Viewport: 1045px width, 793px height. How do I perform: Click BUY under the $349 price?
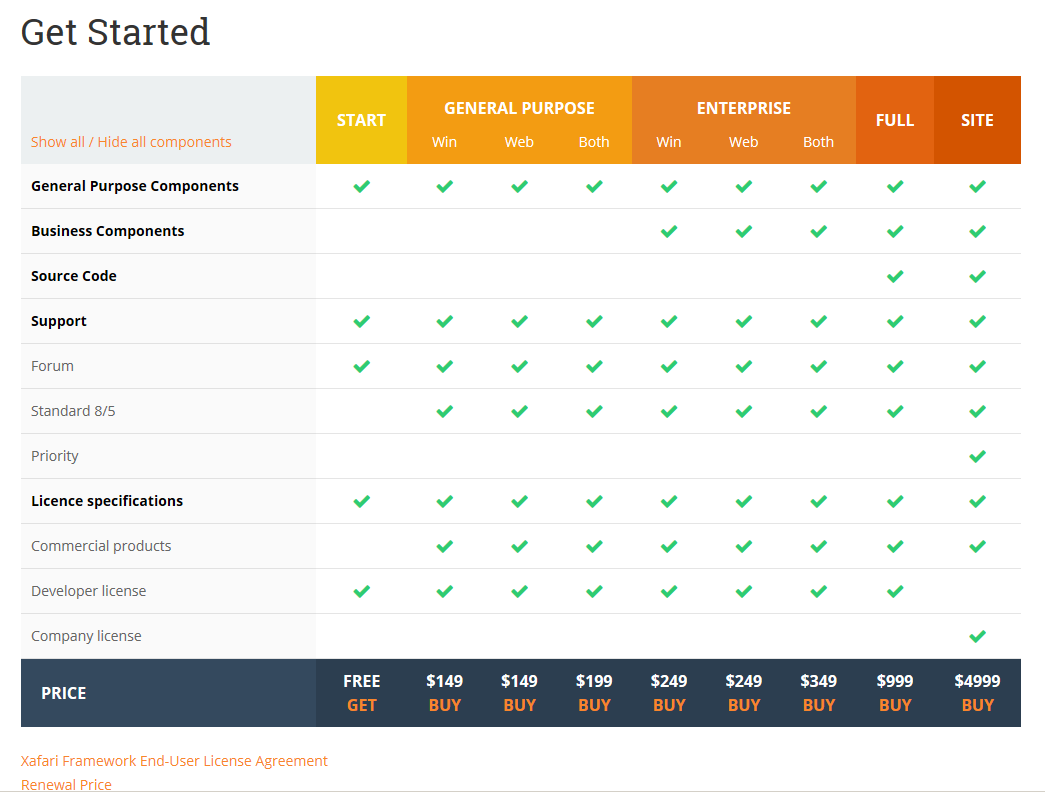818,705
